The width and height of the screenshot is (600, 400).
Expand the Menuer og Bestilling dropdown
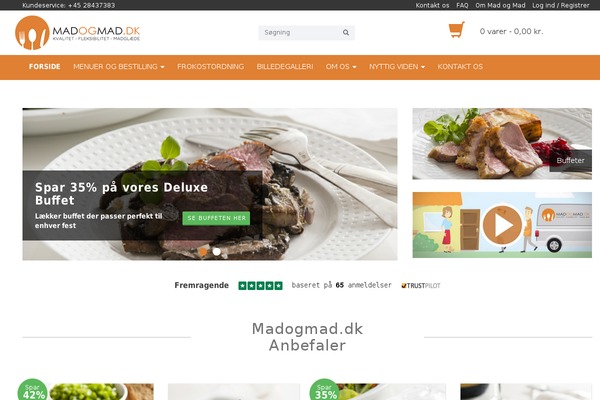click(x=119, y=67)
